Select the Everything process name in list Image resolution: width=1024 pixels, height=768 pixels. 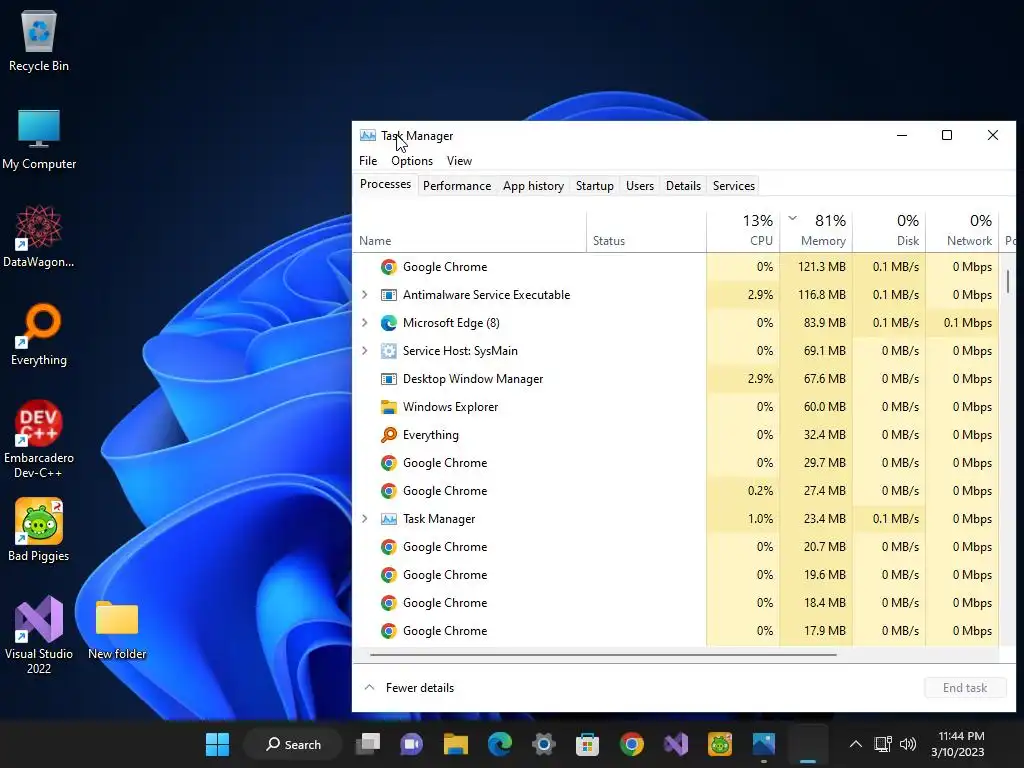[430, 435]
